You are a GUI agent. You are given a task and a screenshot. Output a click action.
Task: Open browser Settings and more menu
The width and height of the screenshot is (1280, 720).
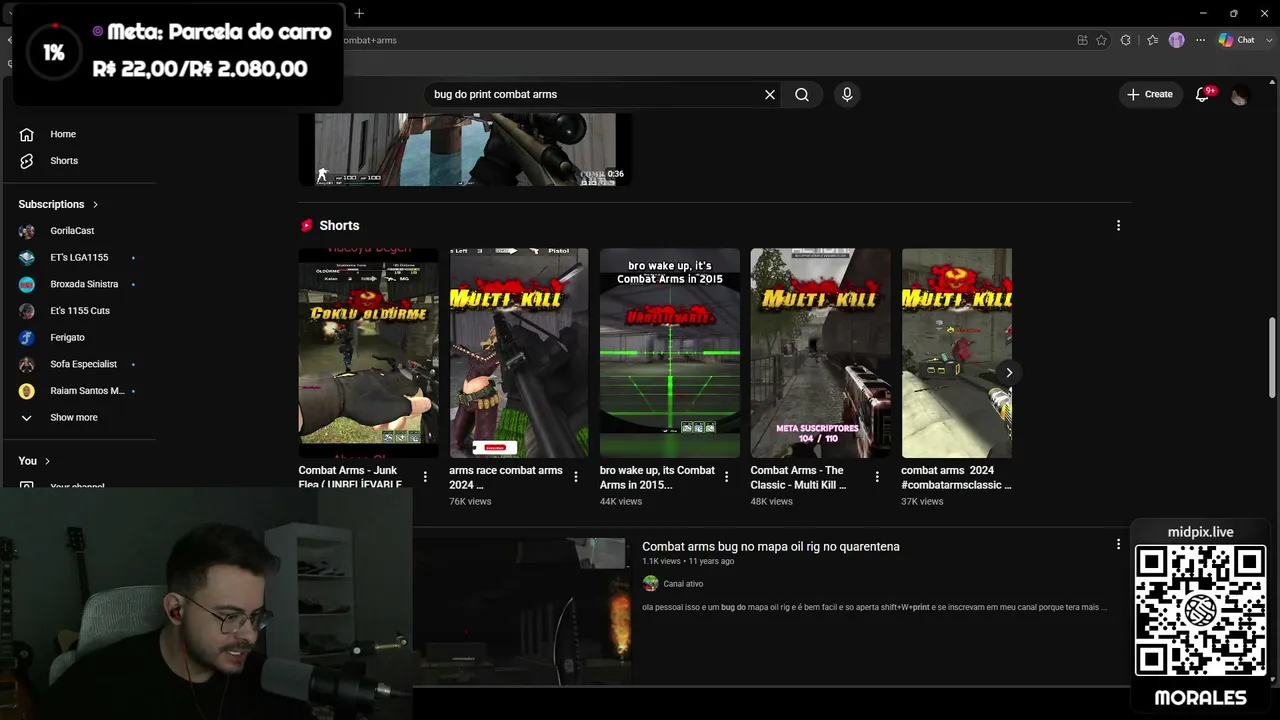point(1201,40)
